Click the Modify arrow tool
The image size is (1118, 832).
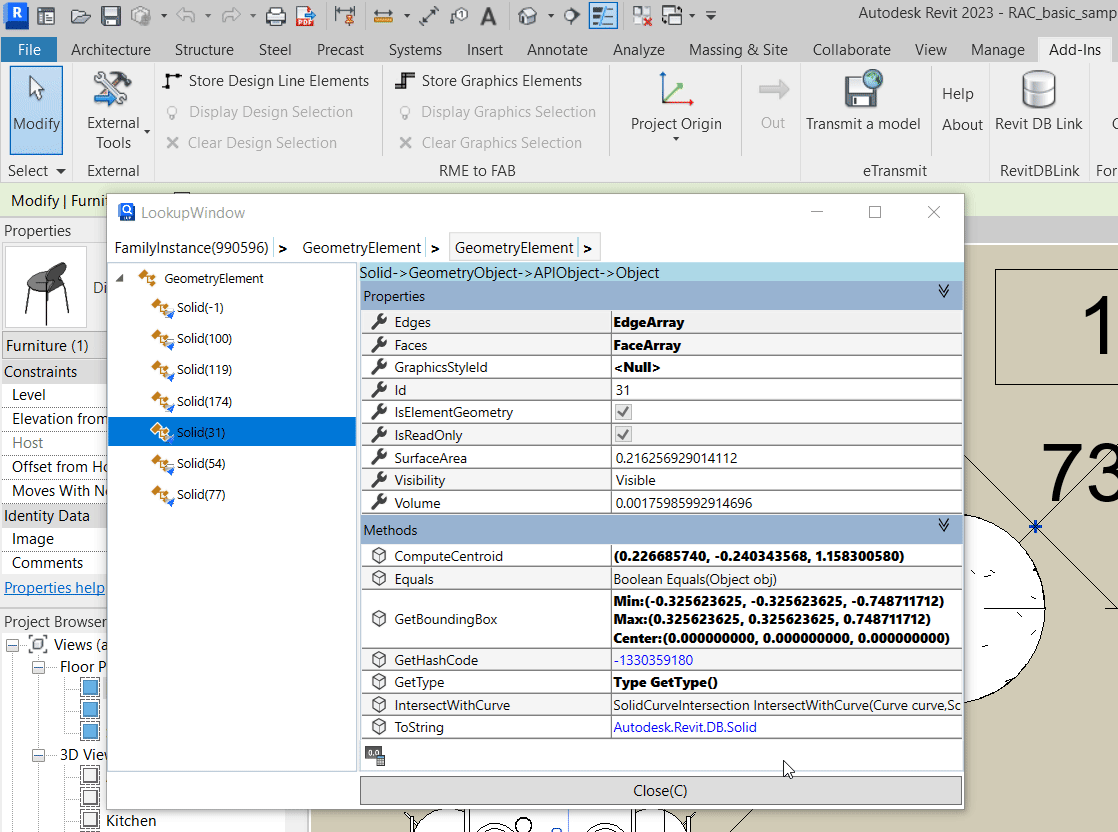click(x=36, y=111)
